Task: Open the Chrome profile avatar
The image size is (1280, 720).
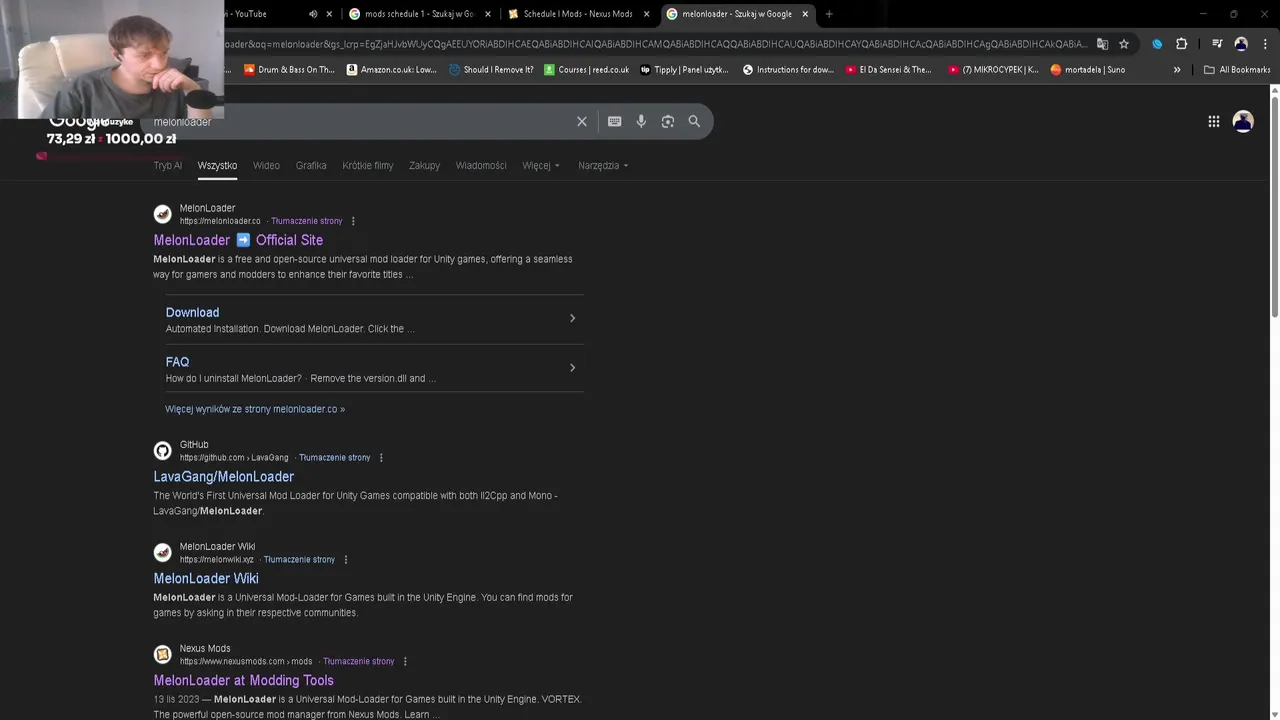Action: tap(1241, 44)
